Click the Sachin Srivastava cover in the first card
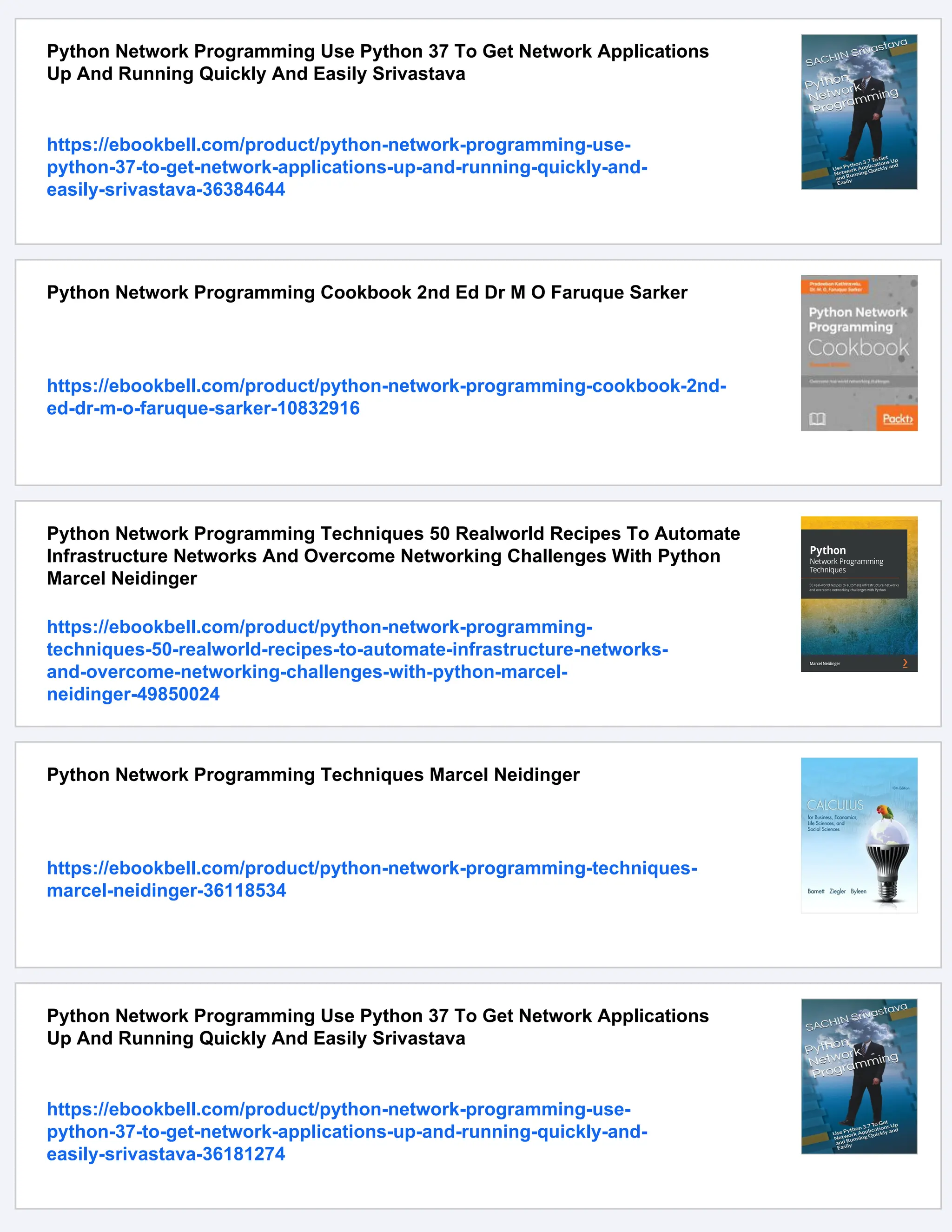Image resolution: width=952 pixels, height=1232 pixels. [x=859, y=112]
